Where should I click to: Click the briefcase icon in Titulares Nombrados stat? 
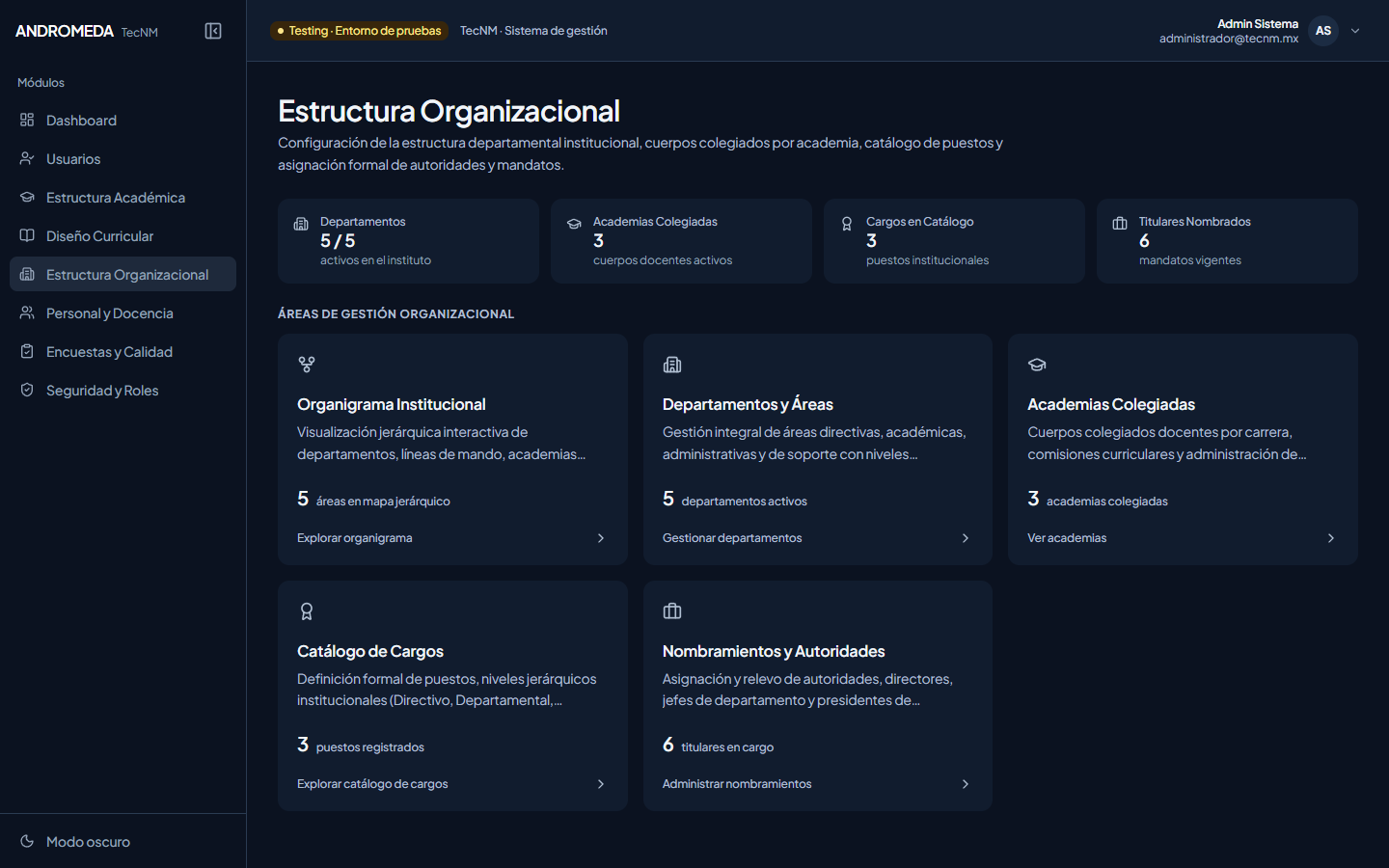click(x=1120, y=224)
